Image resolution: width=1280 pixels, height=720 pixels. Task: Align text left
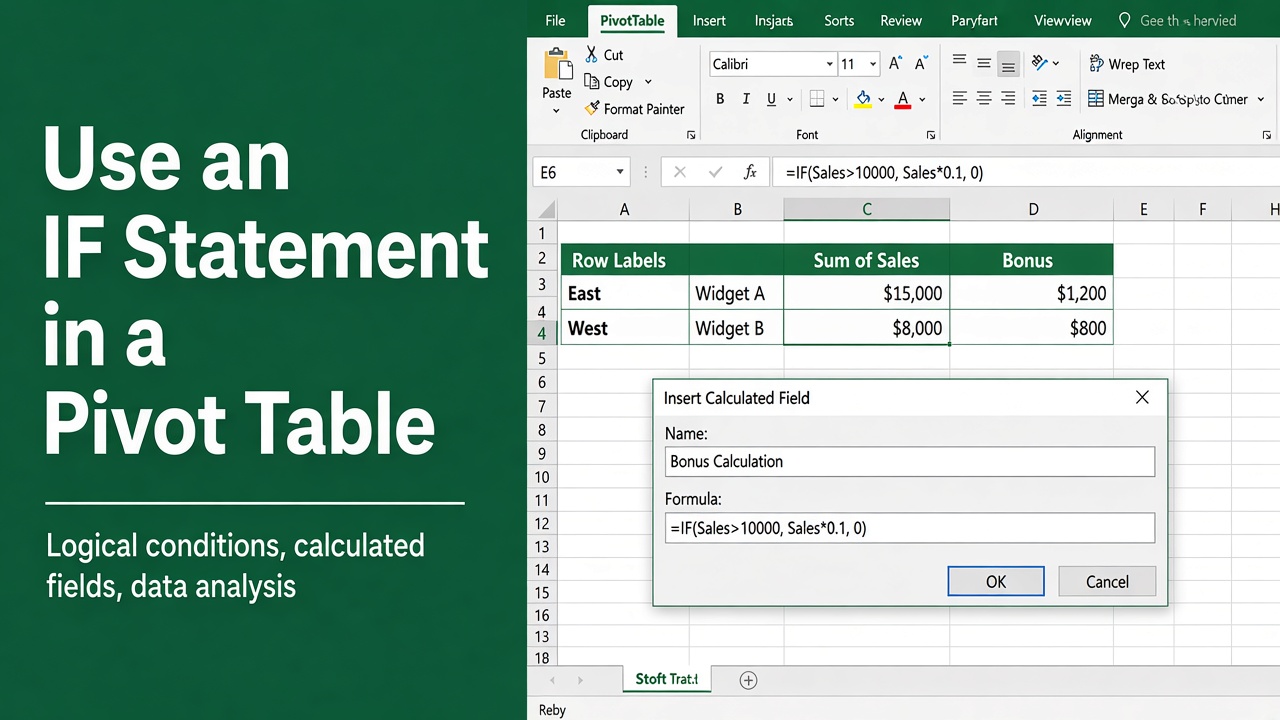click(x=960, y=99)
